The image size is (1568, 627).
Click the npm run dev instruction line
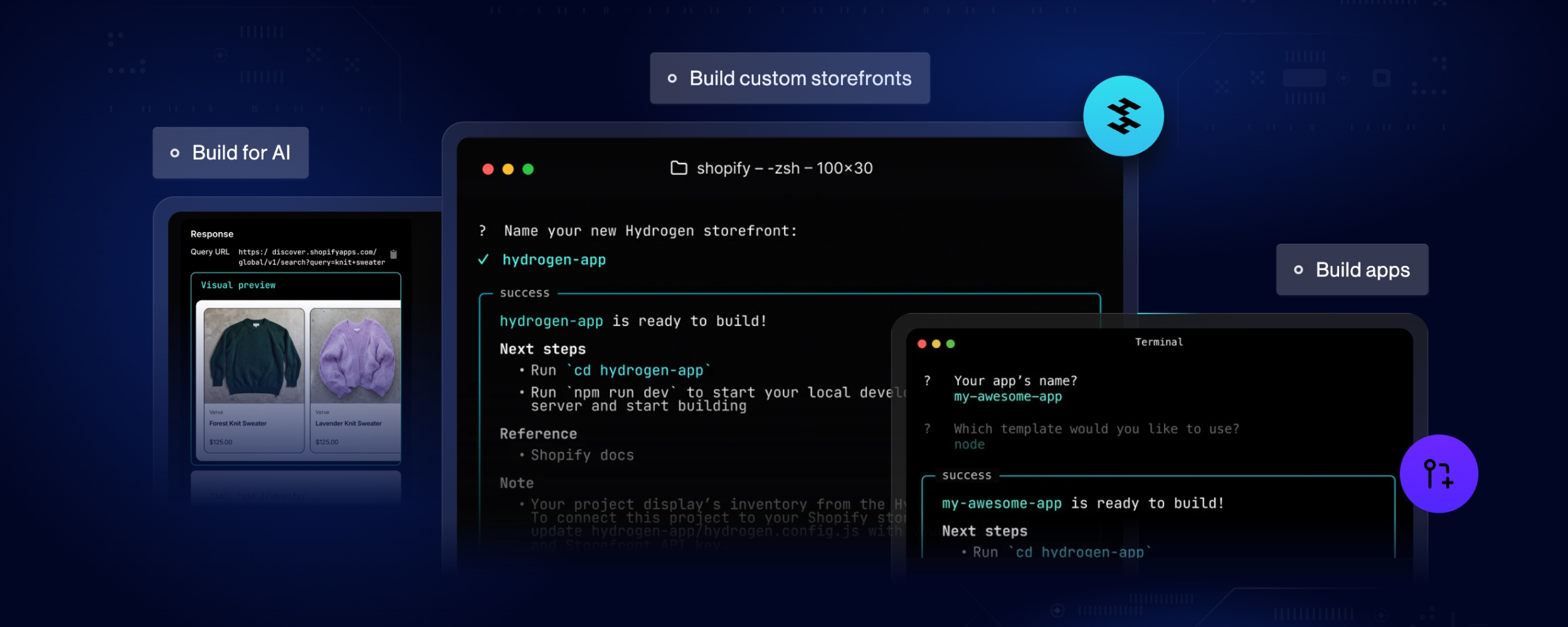pos(719,399)
